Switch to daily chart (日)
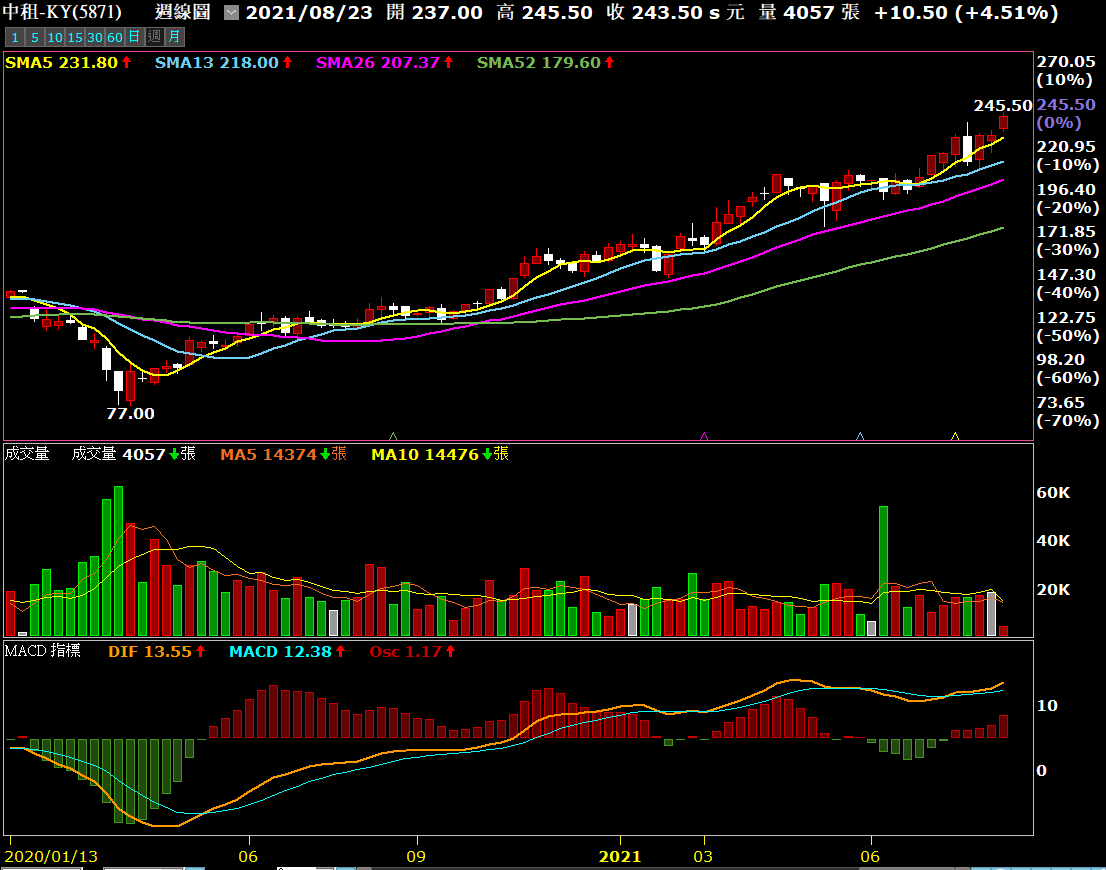This screenshot has width=1106, height=870. [x=134, y=37]
